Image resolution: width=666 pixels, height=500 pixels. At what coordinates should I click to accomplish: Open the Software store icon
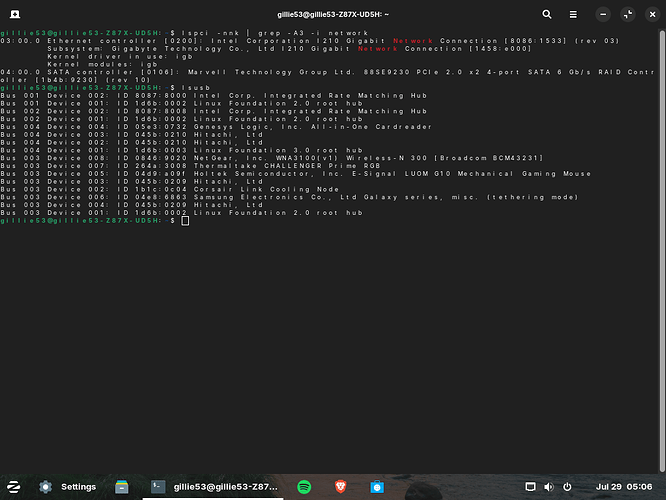[377, 487]
